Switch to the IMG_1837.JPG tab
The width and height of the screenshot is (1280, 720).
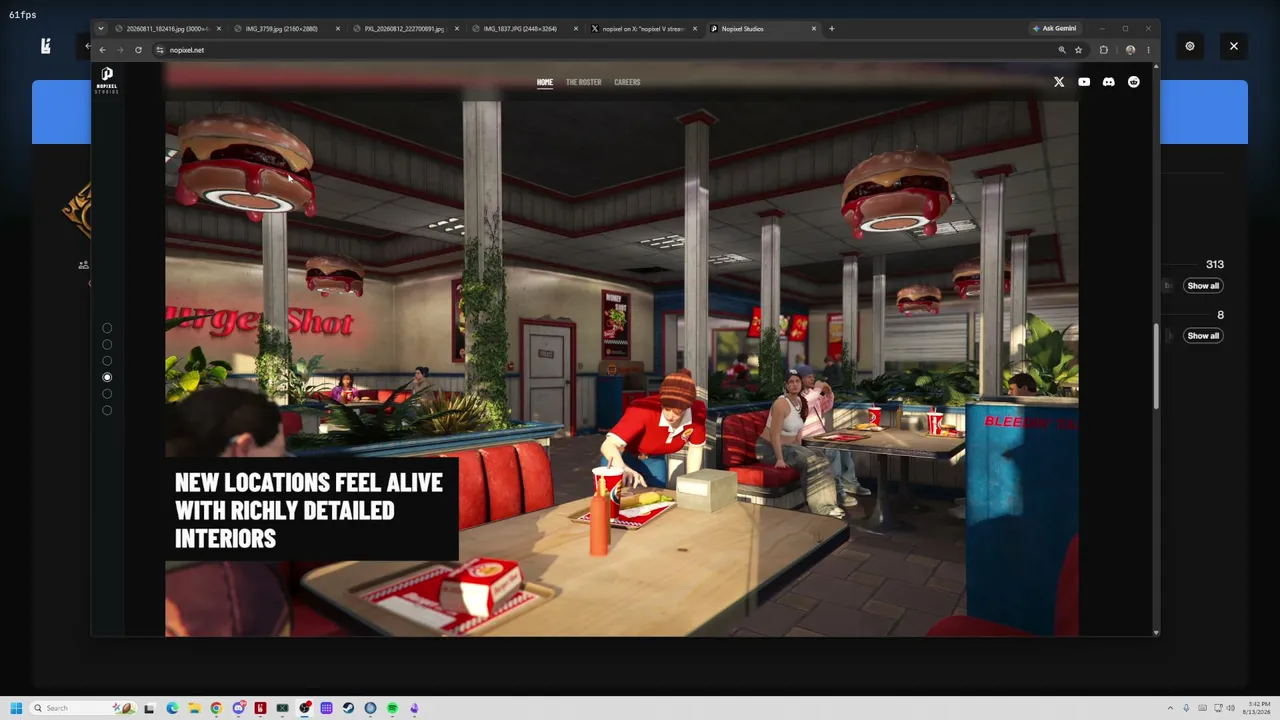click(524, 29)
